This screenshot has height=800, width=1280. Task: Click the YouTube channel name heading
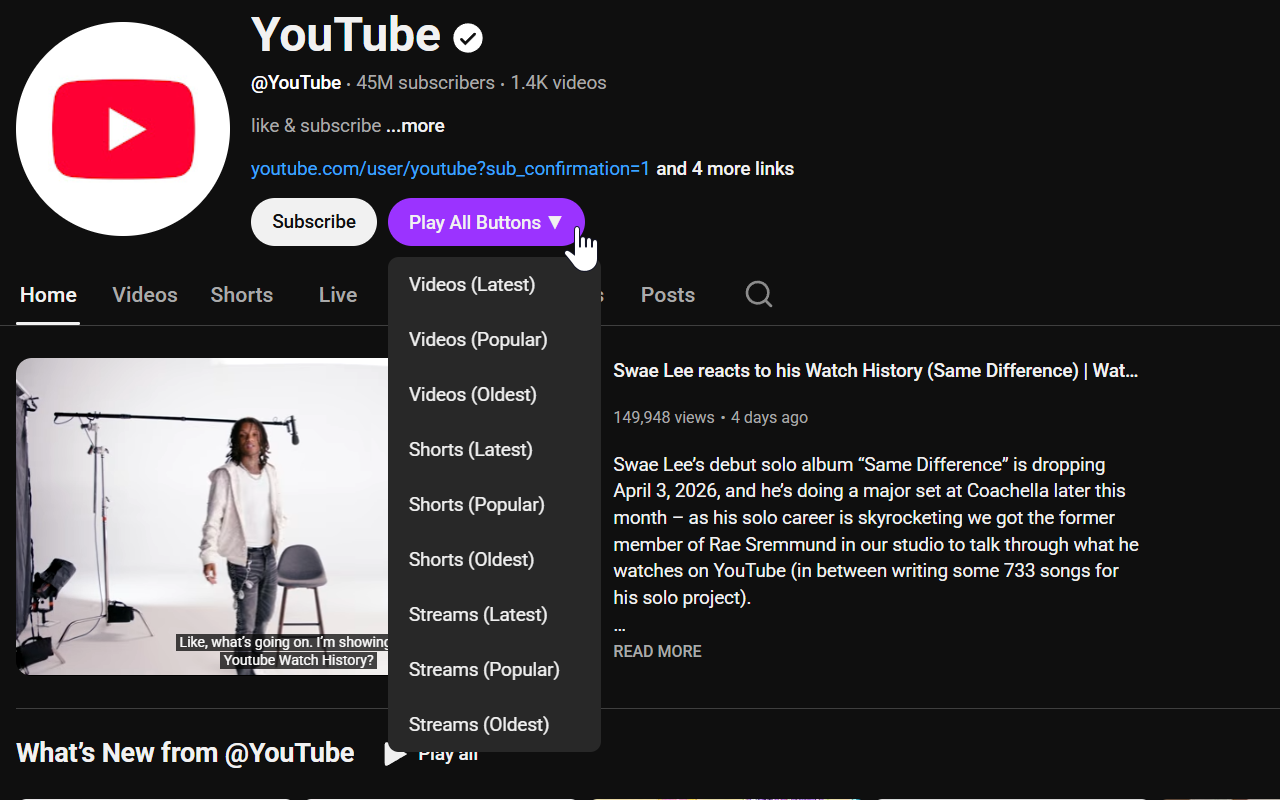(x=346, y=35)
